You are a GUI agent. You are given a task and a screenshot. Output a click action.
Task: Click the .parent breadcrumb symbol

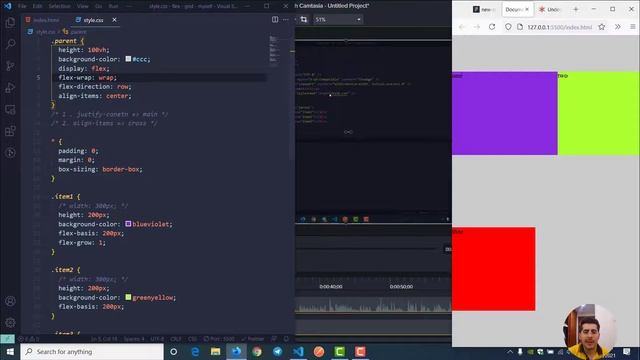74,31
